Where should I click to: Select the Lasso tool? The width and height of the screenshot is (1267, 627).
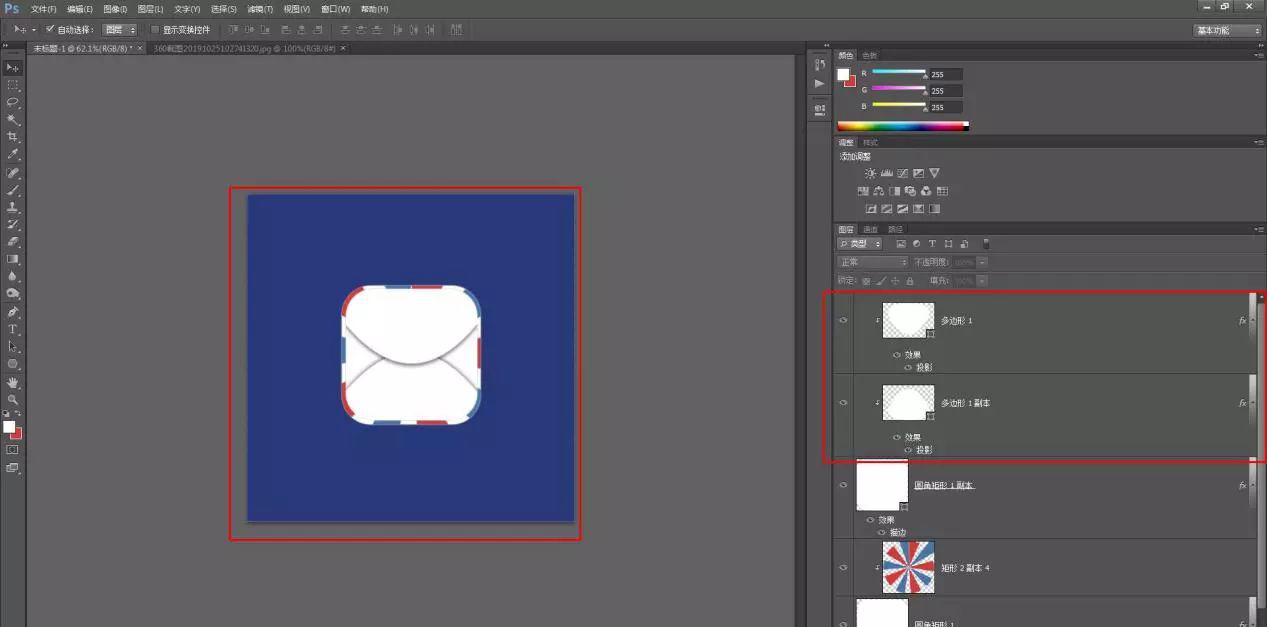[13, 102]
